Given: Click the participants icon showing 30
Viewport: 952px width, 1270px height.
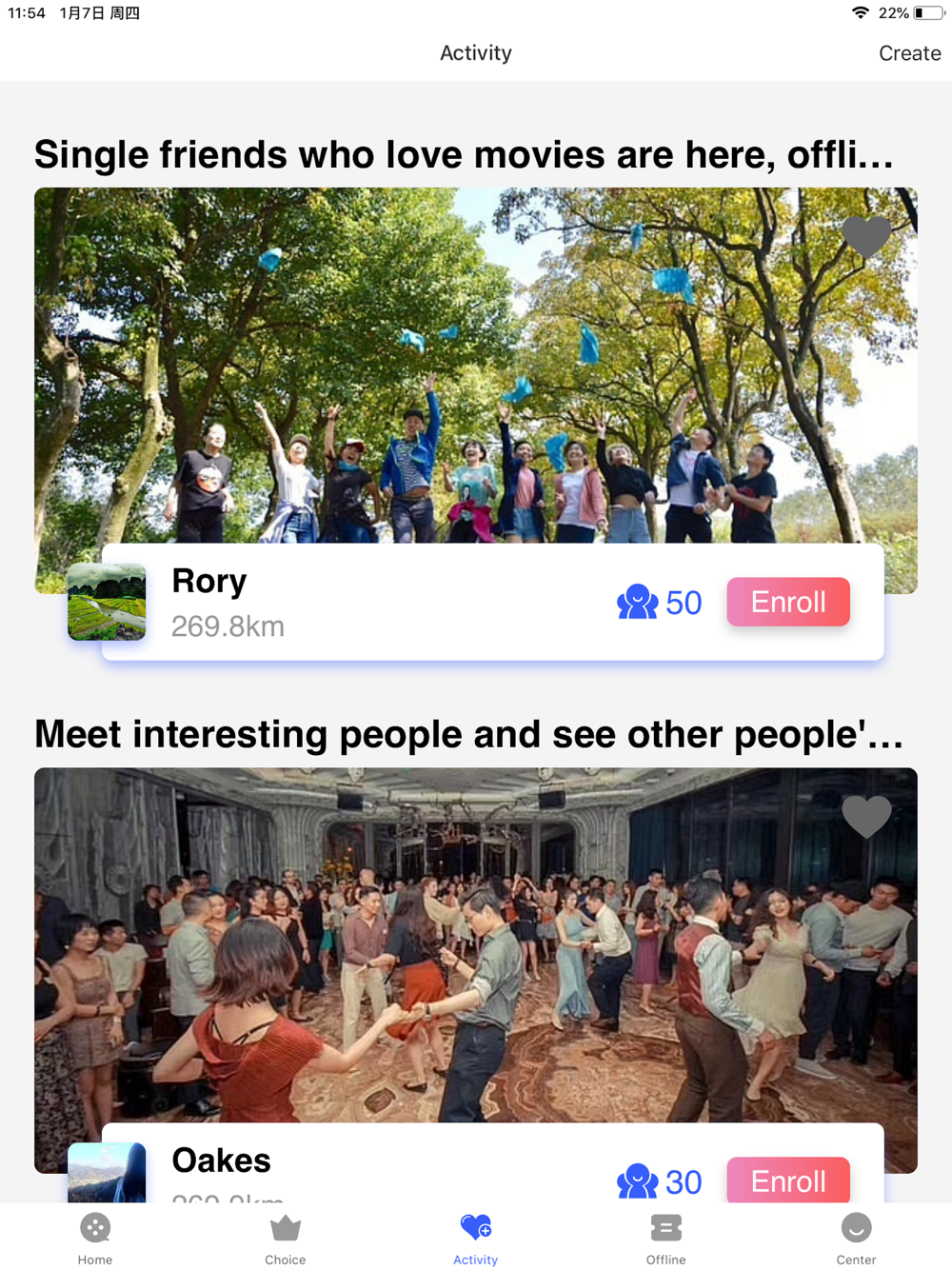Looking at the screenshot, I should click(x=637, y=1181).
